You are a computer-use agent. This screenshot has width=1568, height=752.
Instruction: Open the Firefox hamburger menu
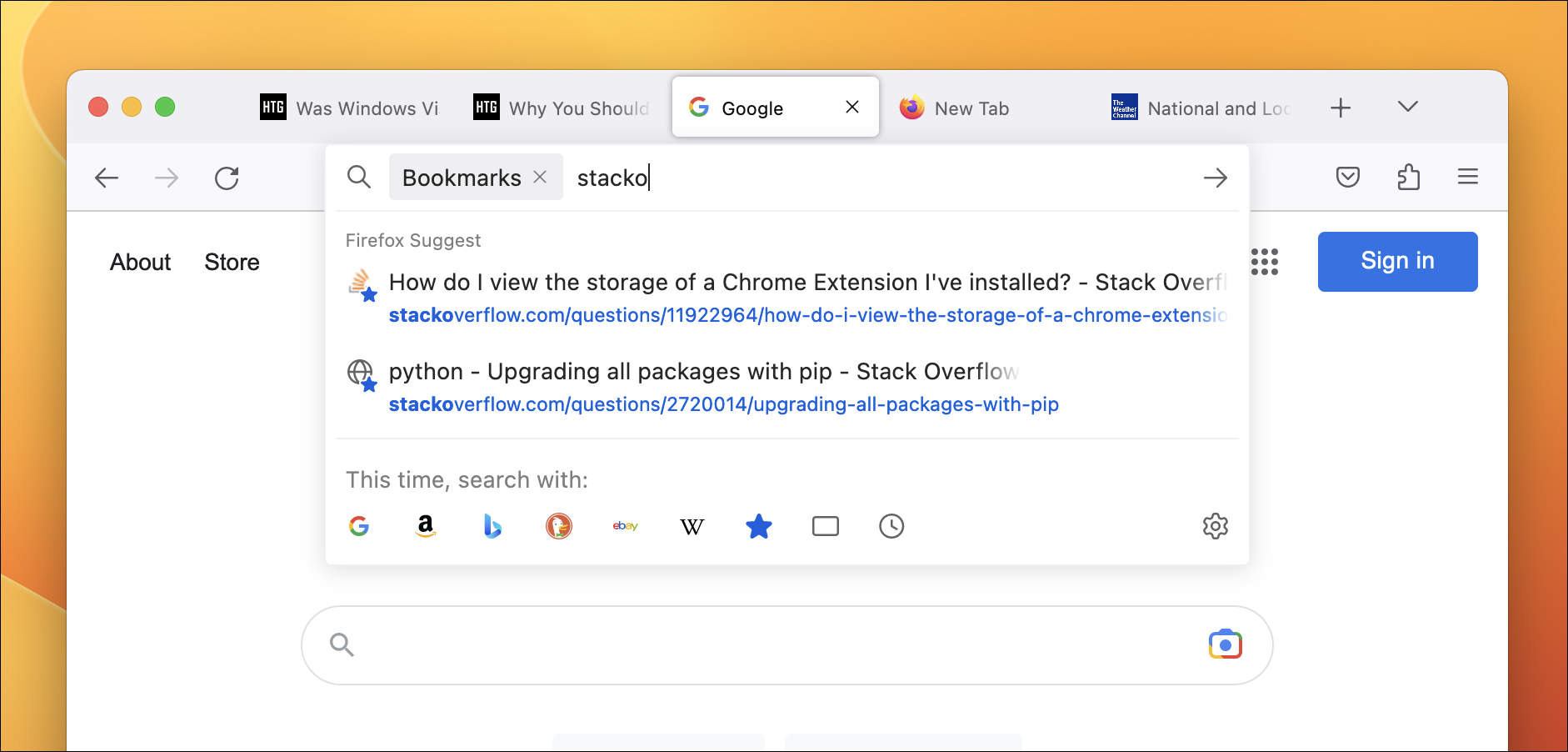pos(1468,177)
